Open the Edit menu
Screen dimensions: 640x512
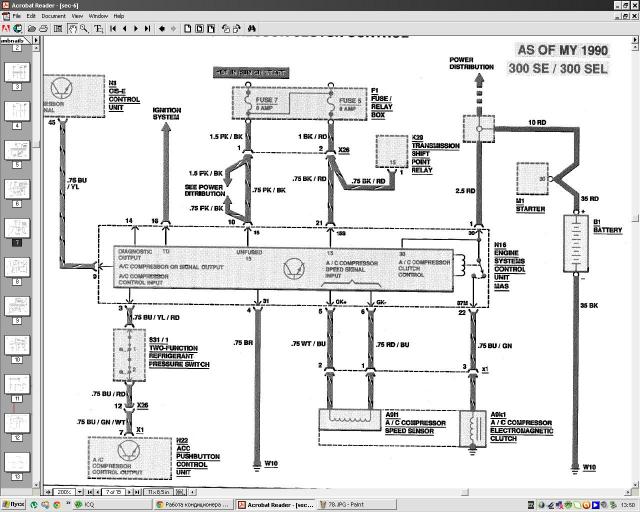(31, 16)
